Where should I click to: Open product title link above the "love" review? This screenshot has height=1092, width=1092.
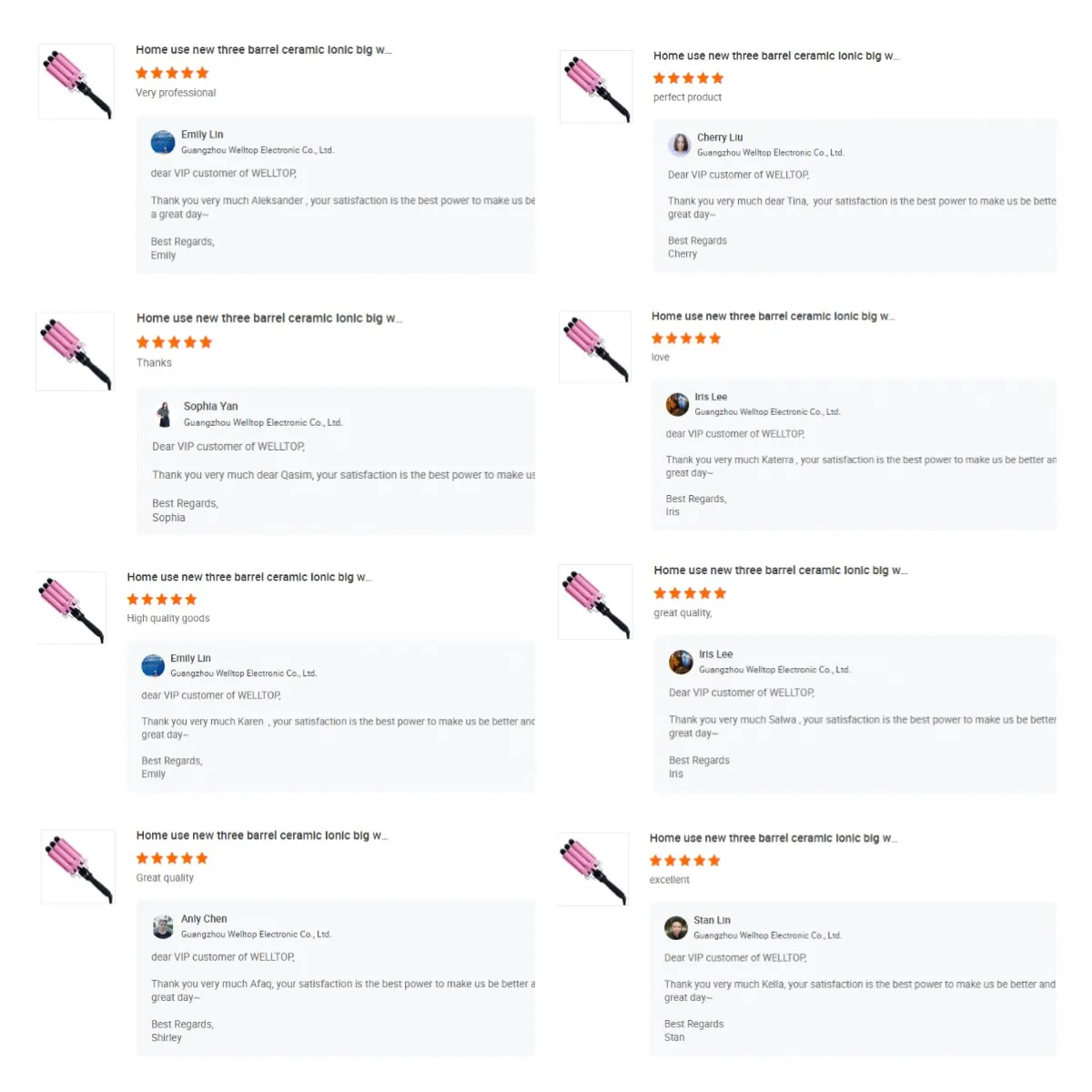point(773,317)
